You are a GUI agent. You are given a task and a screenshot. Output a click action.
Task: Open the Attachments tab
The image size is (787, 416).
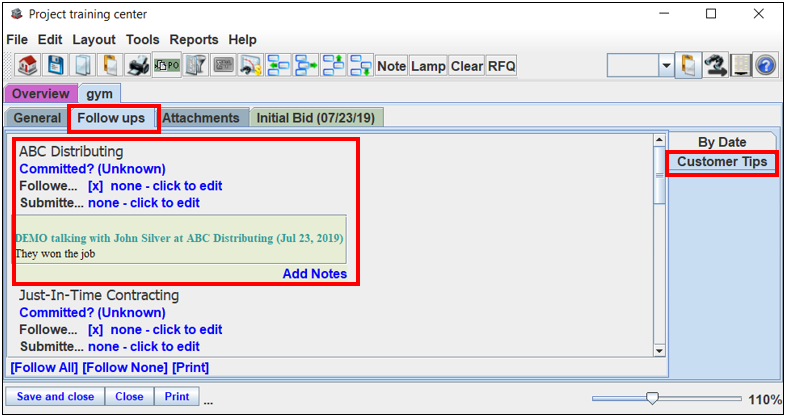tap(201, 118)
